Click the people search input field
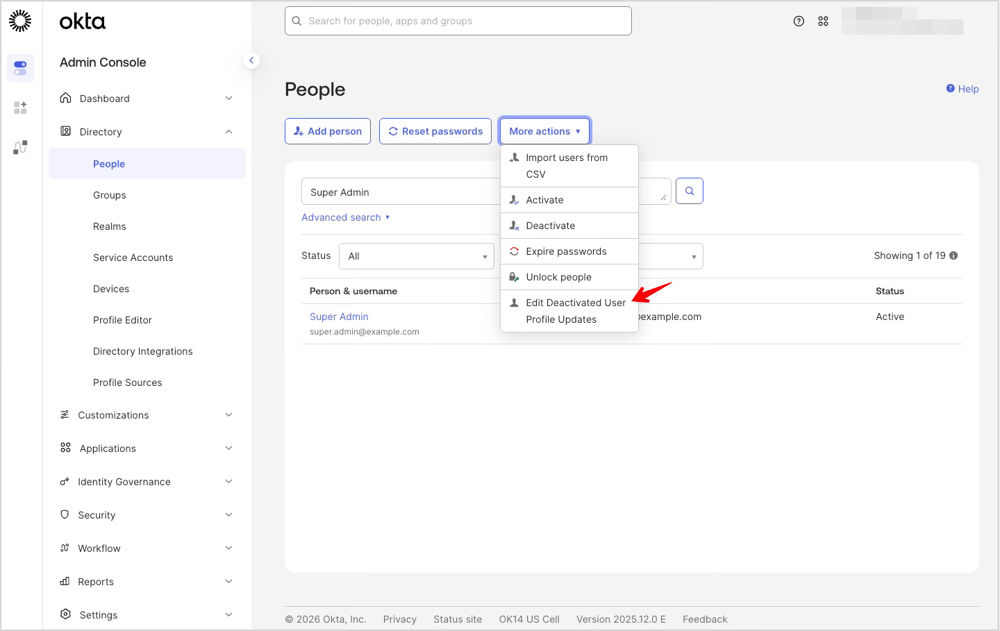Image resolution: width=1000 pixels, height=631 pixels. point(400,191)
